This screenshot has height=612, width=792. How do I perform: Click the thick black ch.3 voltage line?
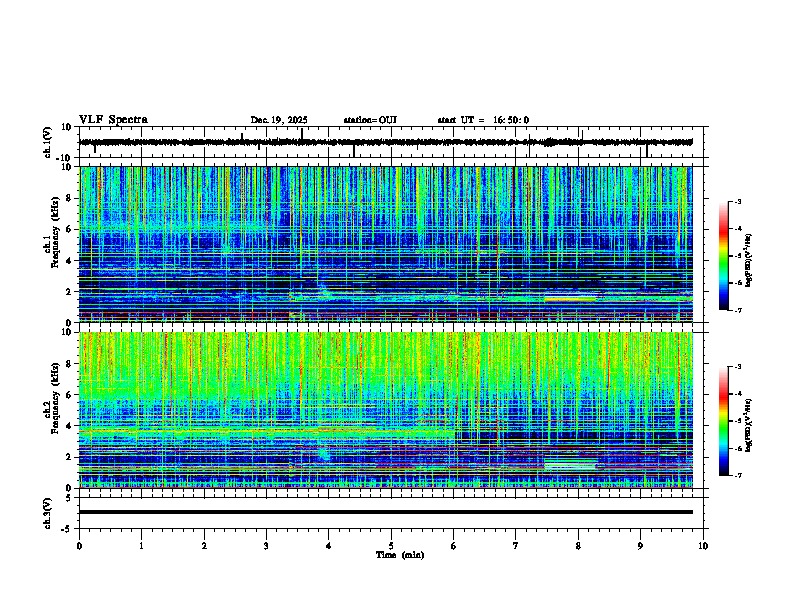point(386,512)
